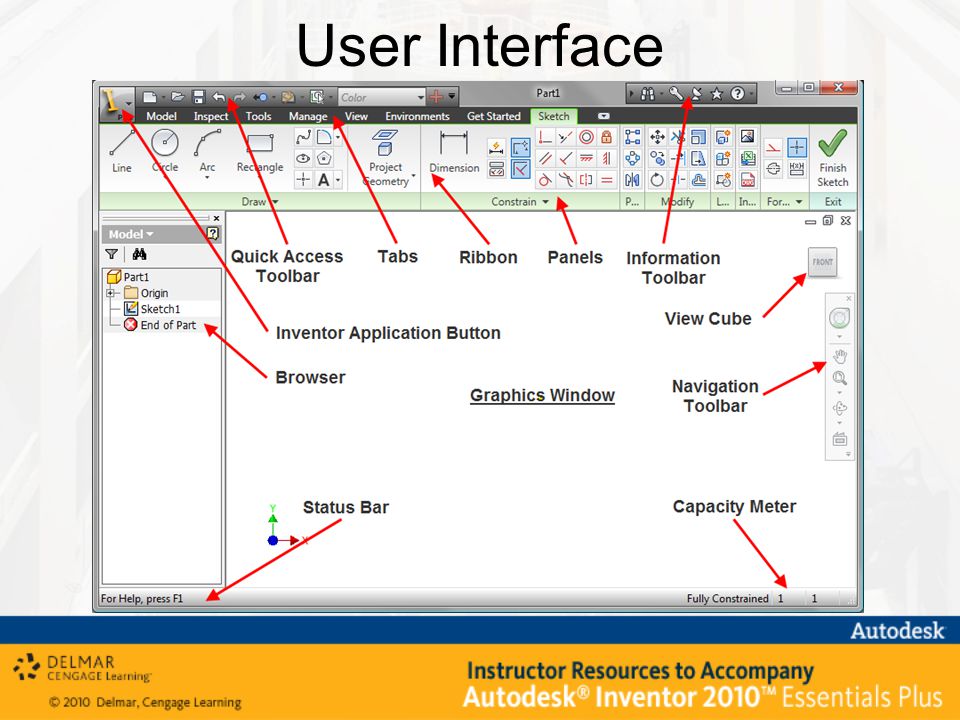
Task: Click the Undo arrow icon
Action: 219,97
